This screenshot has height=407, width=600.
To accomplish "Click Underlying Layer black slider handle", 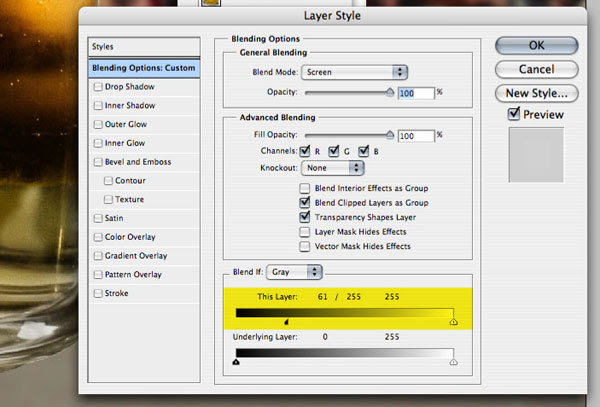I will point(236,362).
